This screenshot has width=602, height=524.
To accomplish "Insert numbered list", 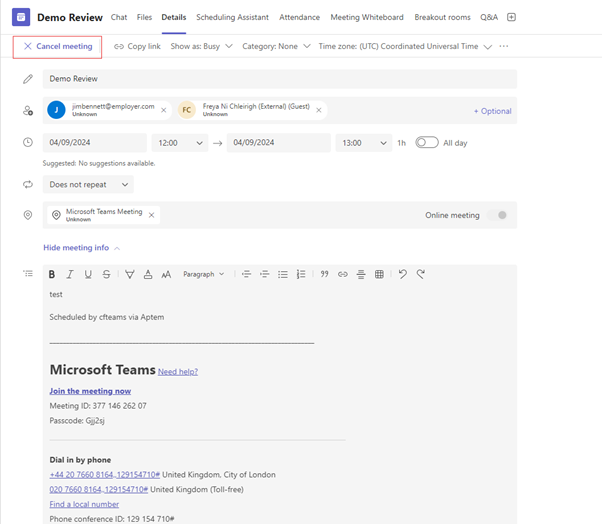I will tap(301, 274).
